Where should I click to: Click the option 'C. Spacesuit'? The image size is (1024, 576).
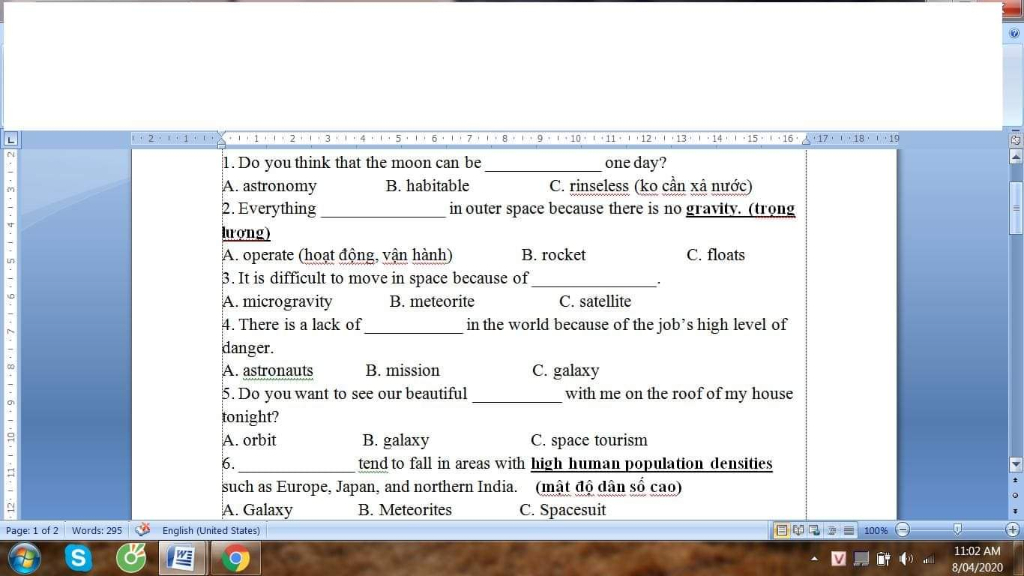pos(562,510)
